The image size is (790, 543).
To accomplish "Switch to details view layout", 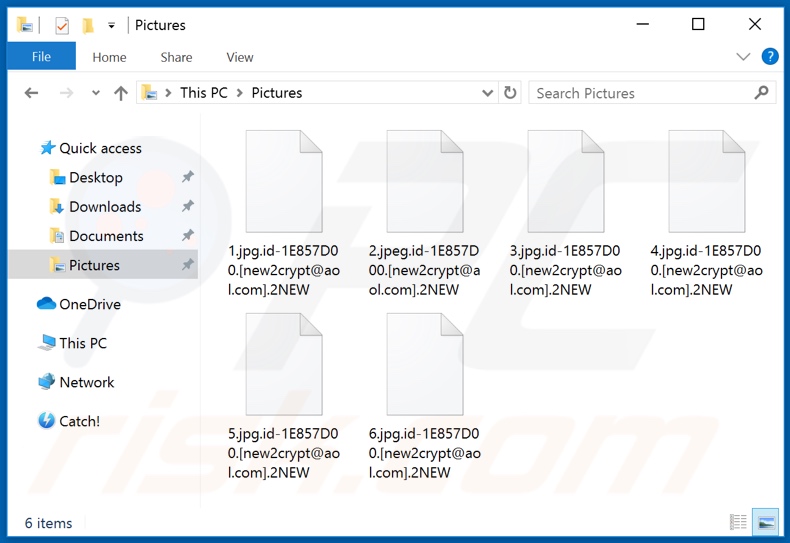I will 738,522.
